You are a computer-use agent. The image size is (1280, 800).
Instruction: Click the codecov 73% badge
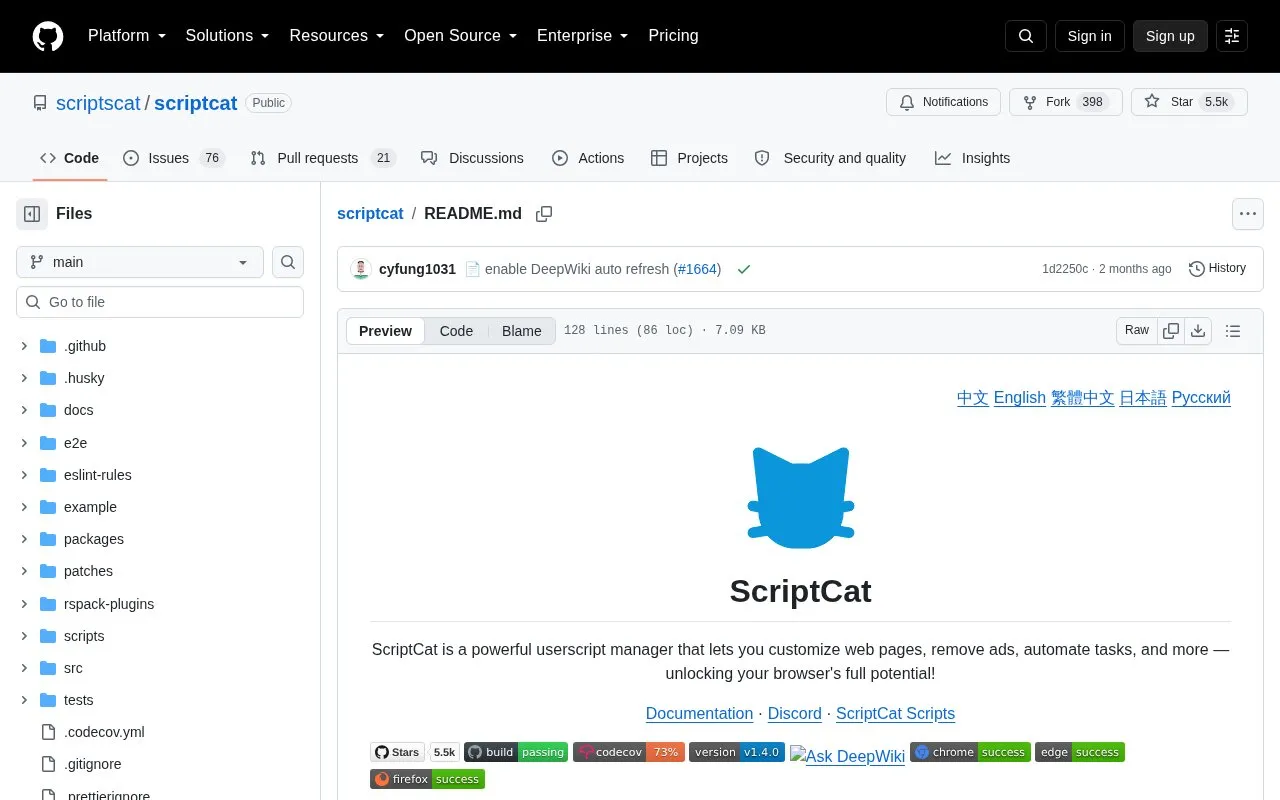click(x=629, y=752)
